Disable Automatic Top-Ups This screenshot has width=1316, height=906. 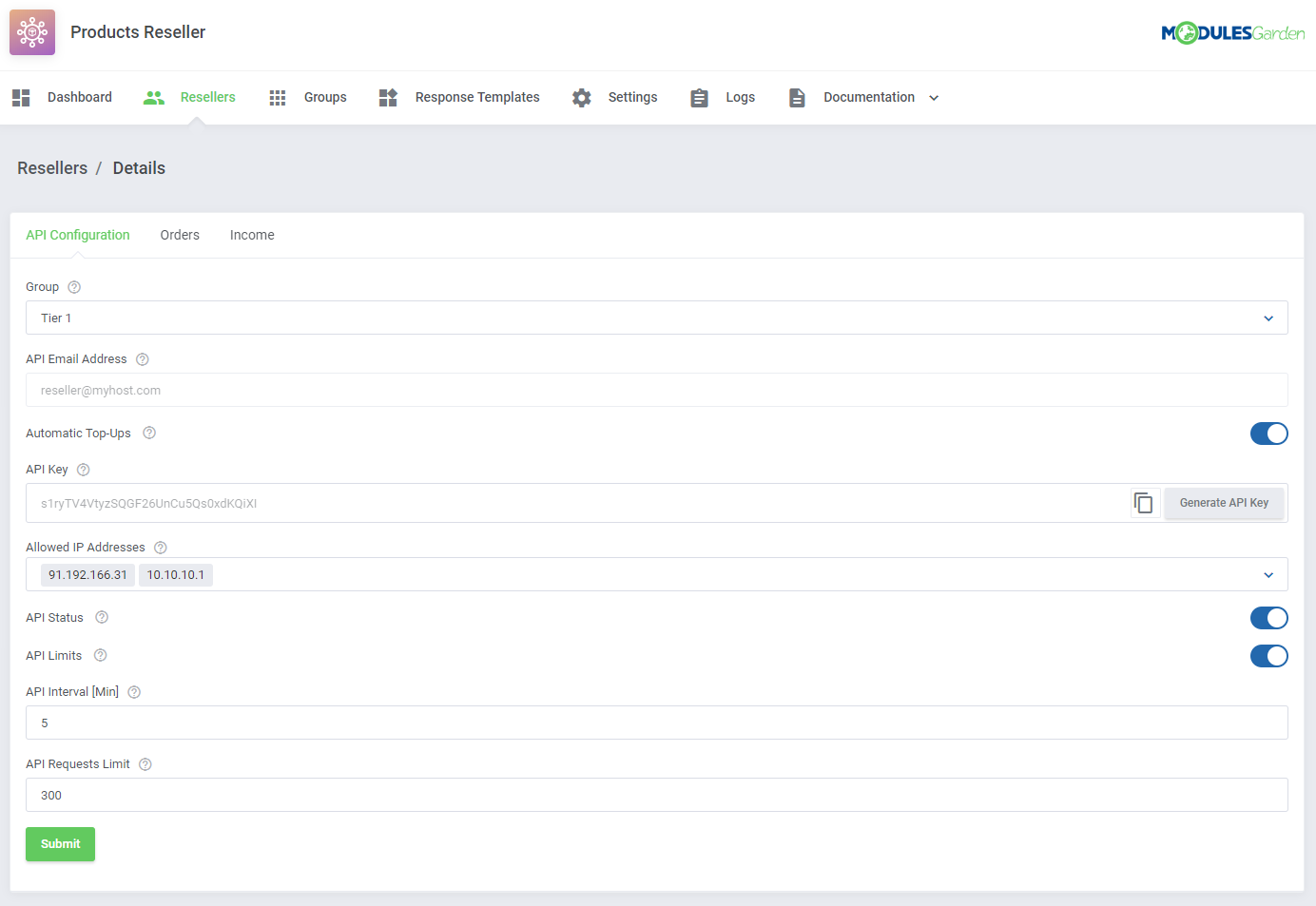coord(1269,433)
